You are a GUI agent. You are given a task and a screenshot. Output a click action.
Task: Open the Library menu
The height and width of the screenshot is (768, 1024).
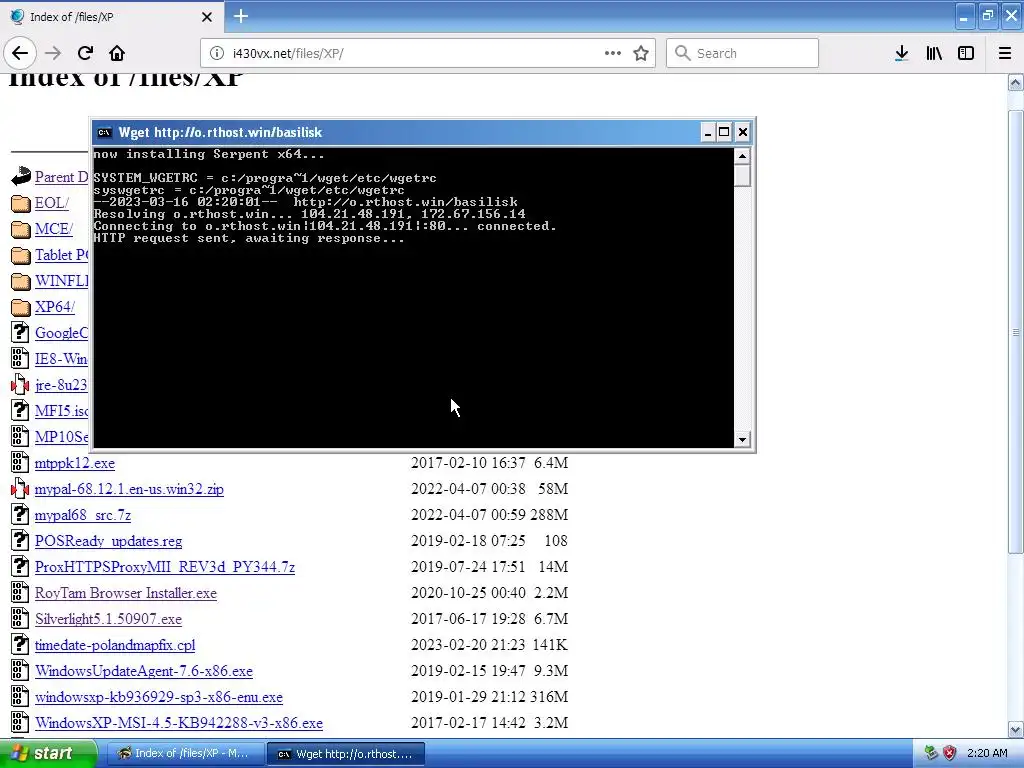click(x=934, y=53)
